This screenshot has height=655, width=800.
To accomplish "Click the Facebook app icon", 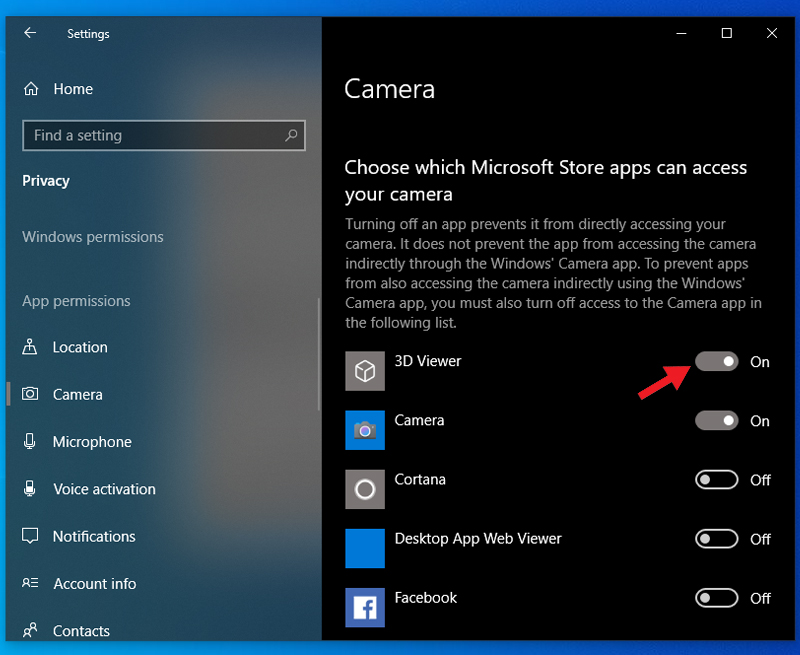I will click(x=365, y=607).
